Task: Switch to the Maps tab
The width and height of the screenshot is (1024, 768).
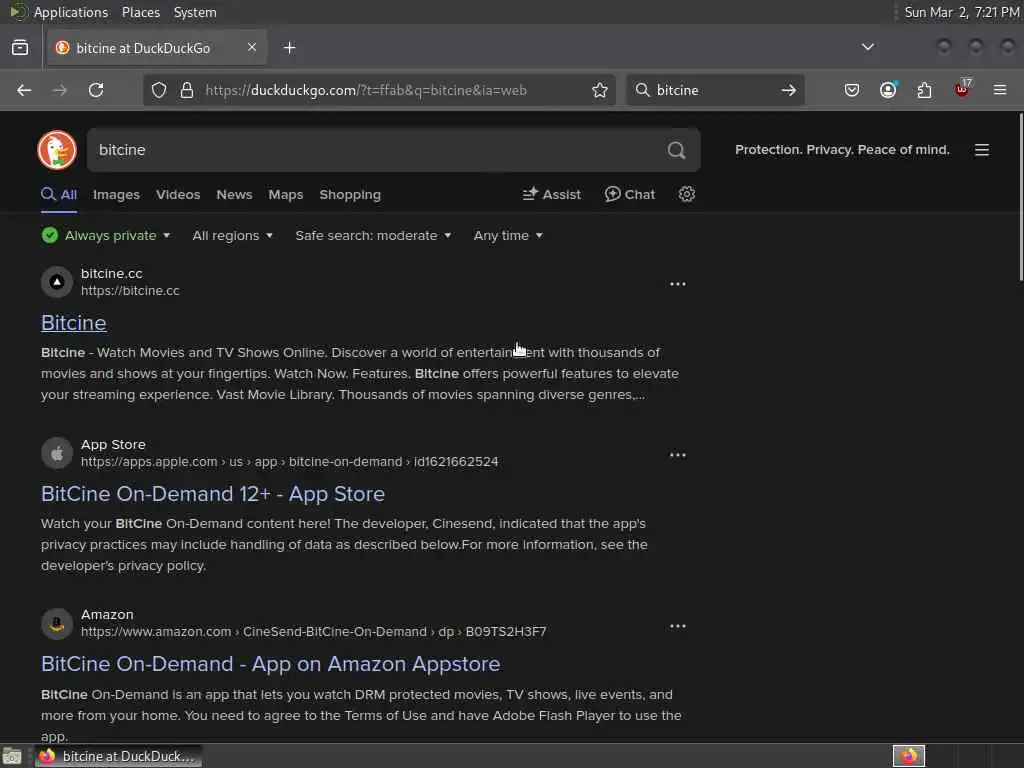Action: (285, 195)
